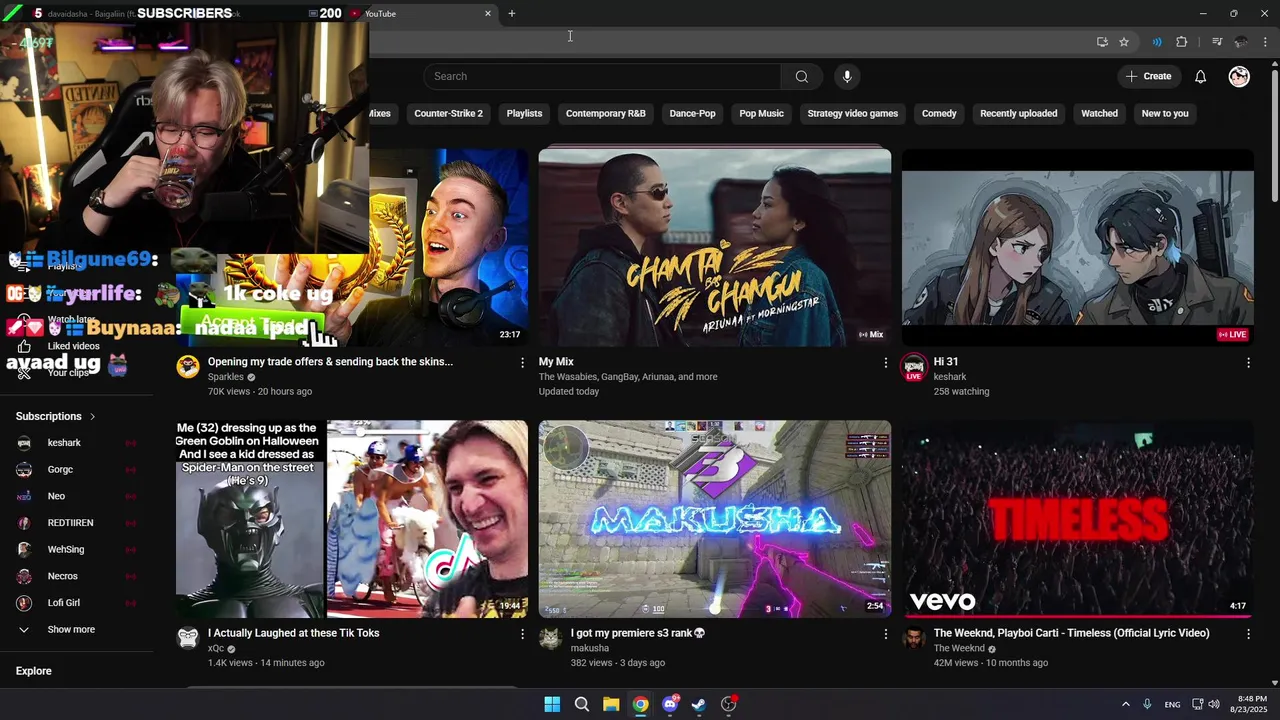Select the Counter-Strike 2 filter chip

[448, 113]
